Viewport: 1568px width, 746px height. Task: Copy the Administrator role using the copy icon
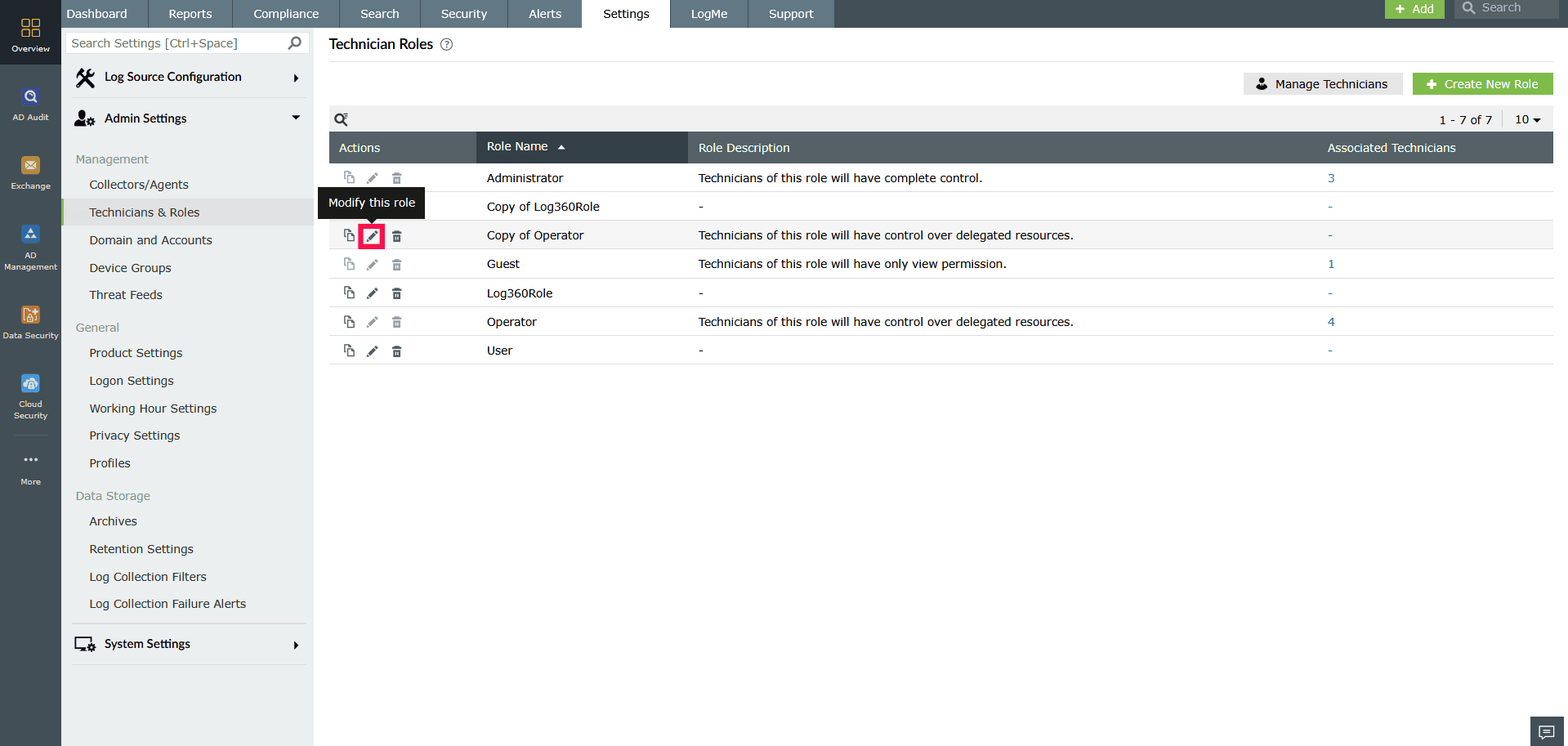(x=349, y=177)
